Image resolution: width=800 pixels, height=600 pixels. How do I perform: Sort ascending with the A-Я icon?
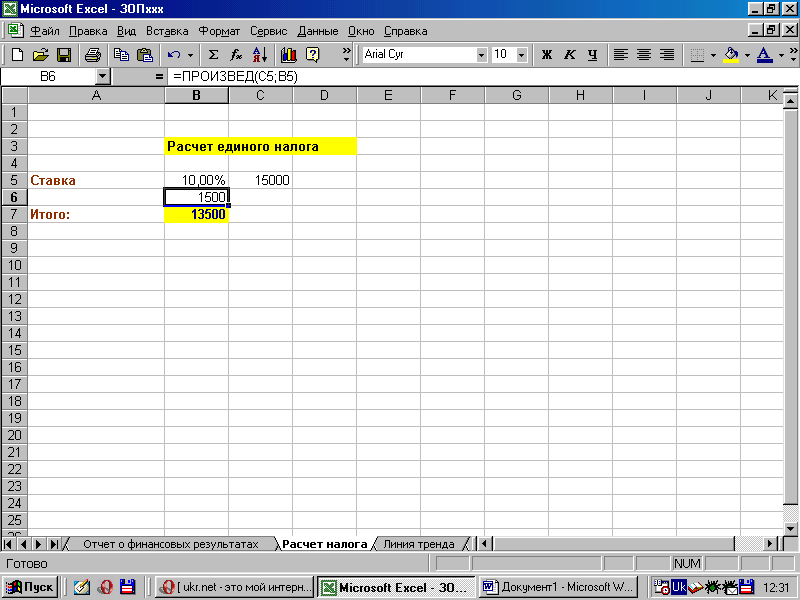click(x=260, y=55)
